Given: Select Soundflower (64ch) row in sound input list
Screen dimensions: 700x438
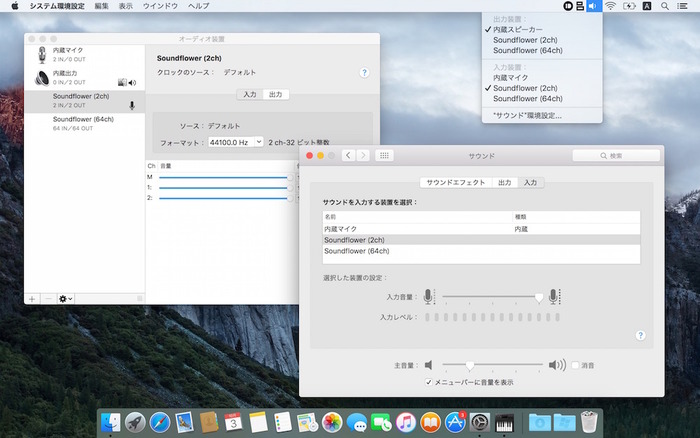Looking at the screenshot, I should (481, 251).
